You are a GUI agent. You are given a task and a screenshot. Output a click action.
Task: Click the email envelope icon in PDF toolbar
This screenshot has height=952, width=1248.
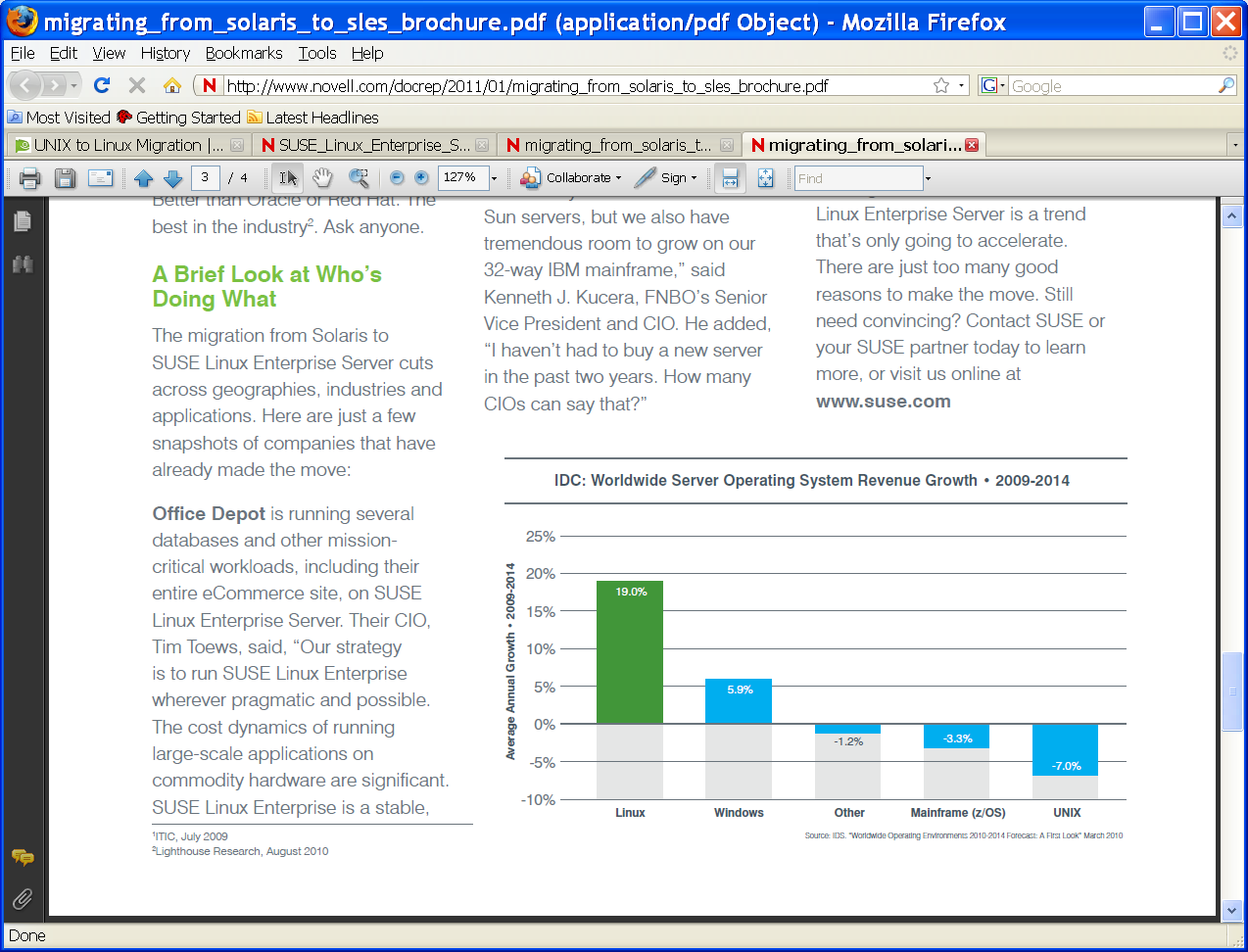pos(100,178)
